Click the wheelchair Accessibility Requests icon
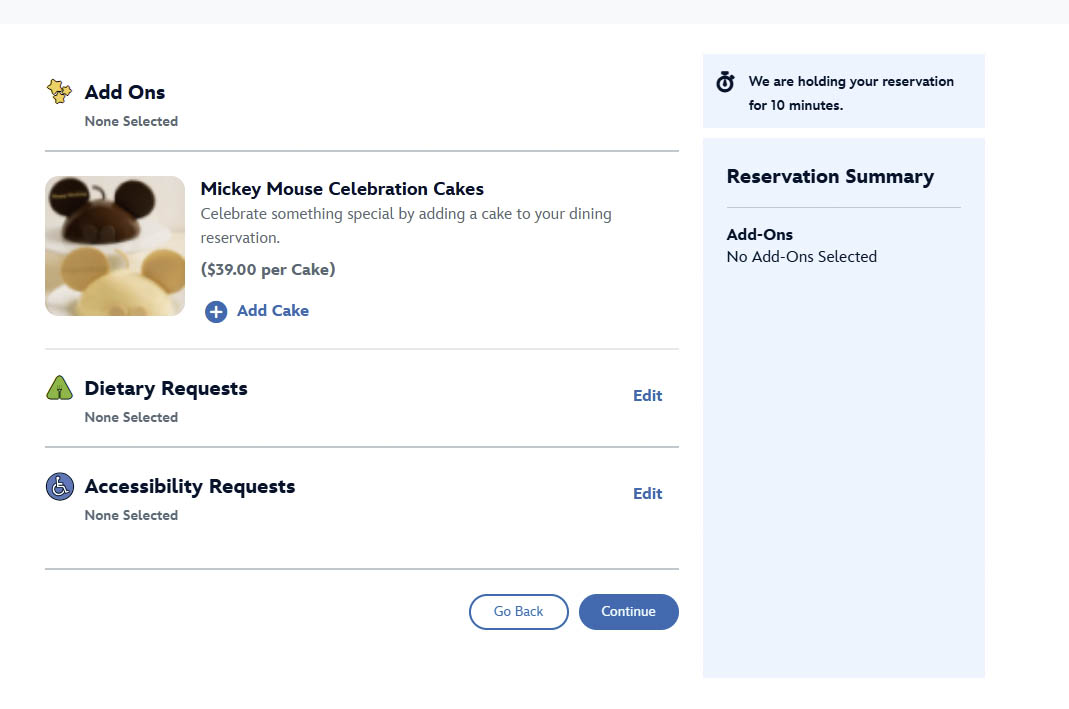The height and width of the screenshot is (709, 1069). [60, 487]
